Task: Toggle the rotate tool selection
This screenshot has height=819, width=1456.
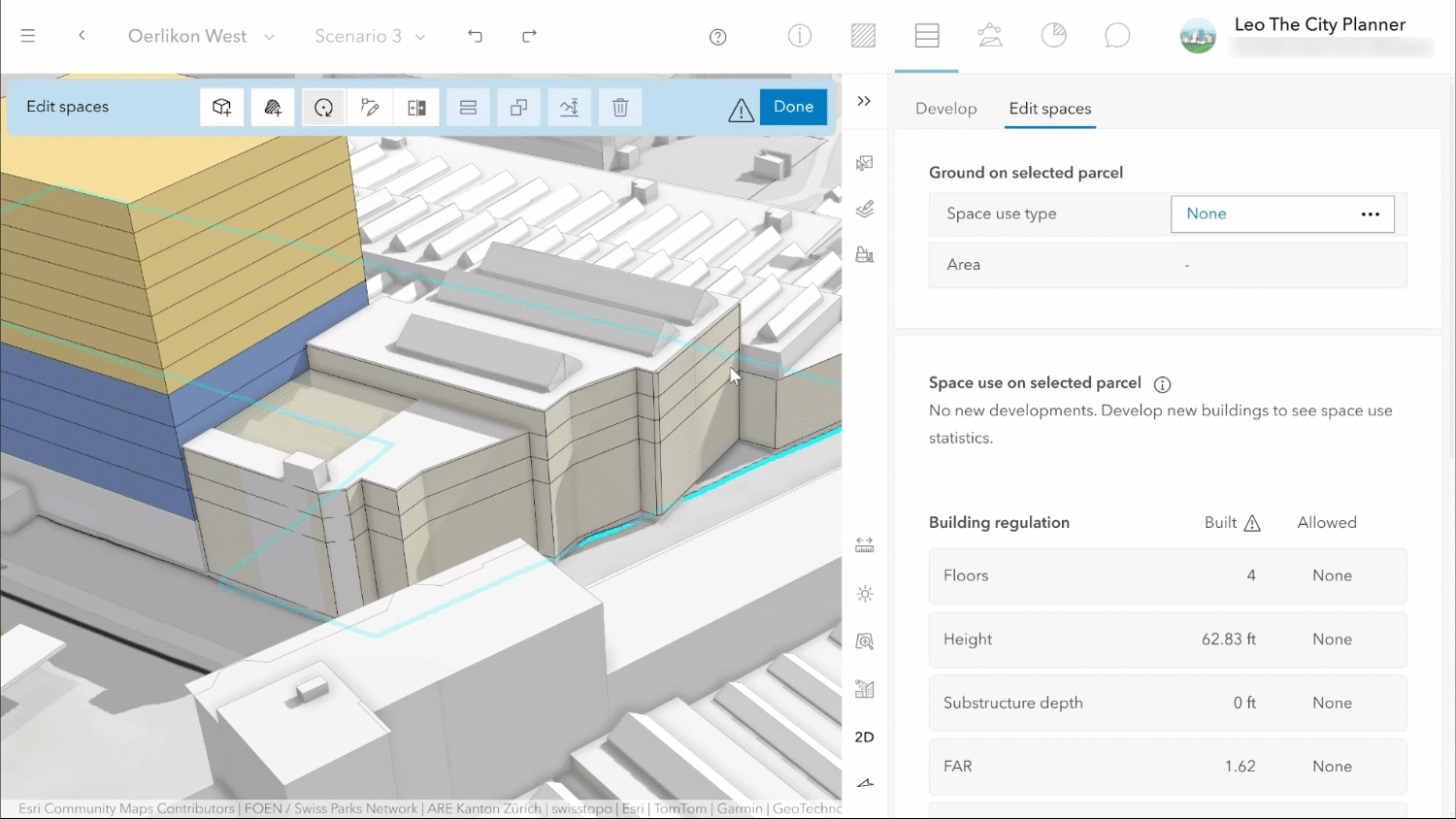Action: point(323,107)
